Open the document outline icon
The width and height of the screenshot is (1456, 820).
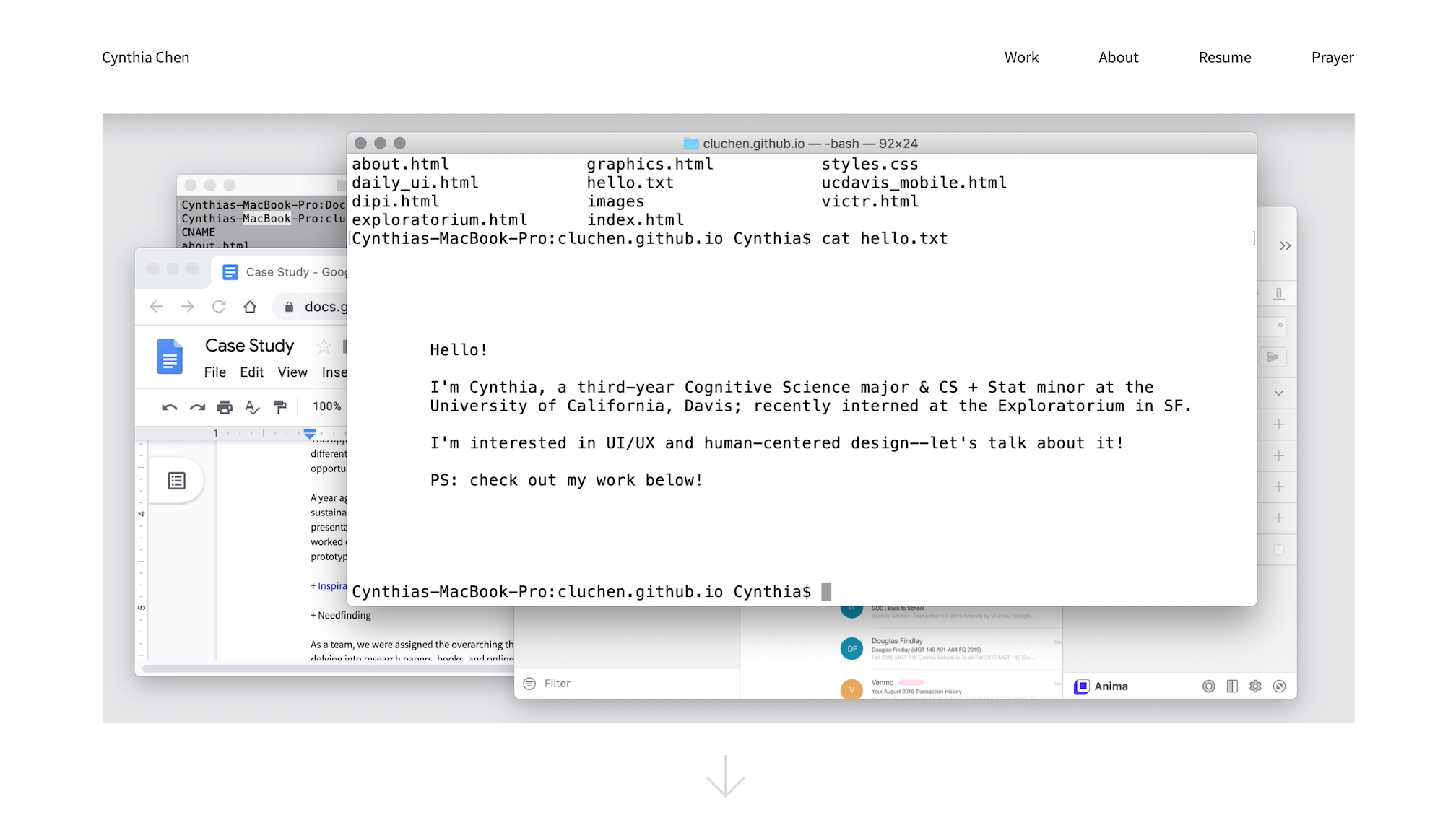176,481
